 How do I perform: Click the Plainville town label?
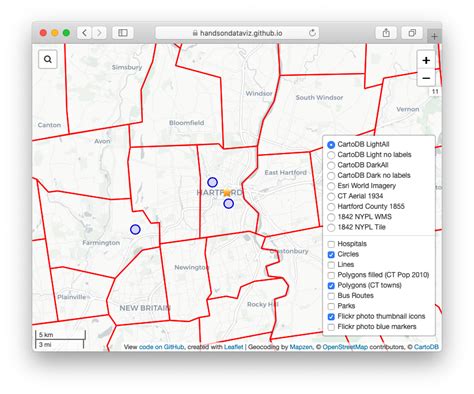(x=71, y=297)
